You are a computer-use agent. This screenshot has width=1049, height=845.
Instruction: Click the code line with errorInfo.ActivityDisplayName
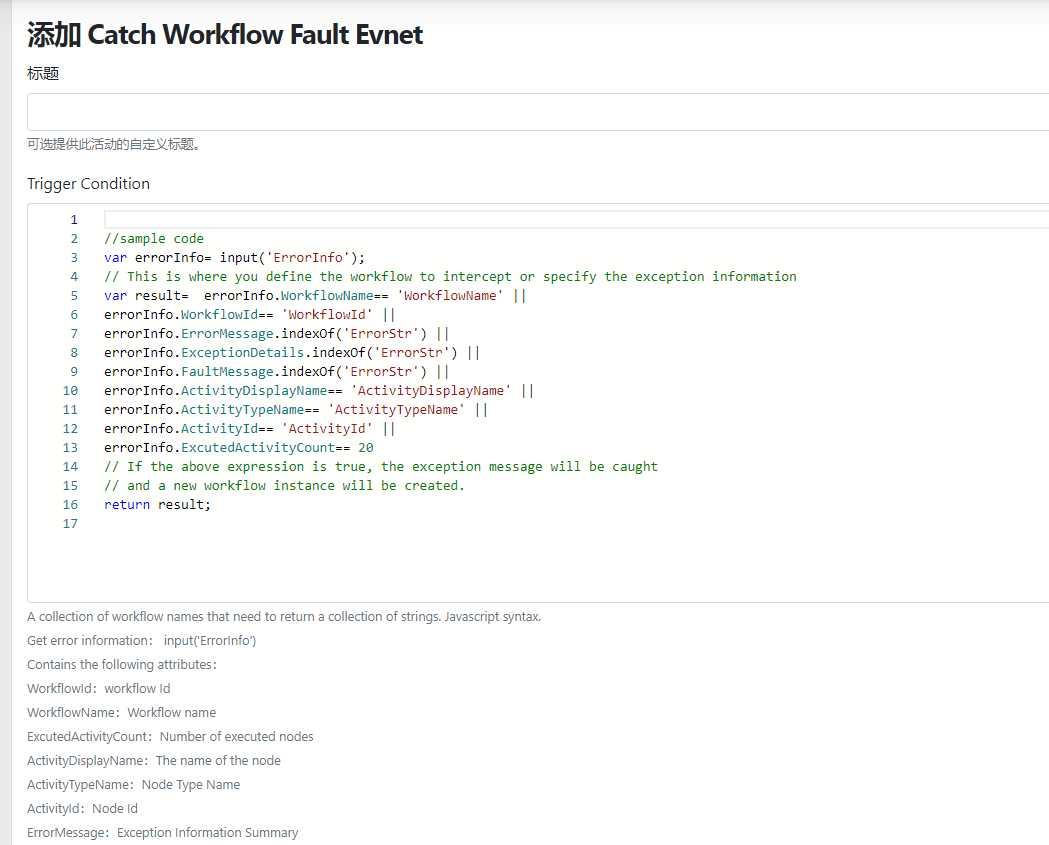point(318,391)
